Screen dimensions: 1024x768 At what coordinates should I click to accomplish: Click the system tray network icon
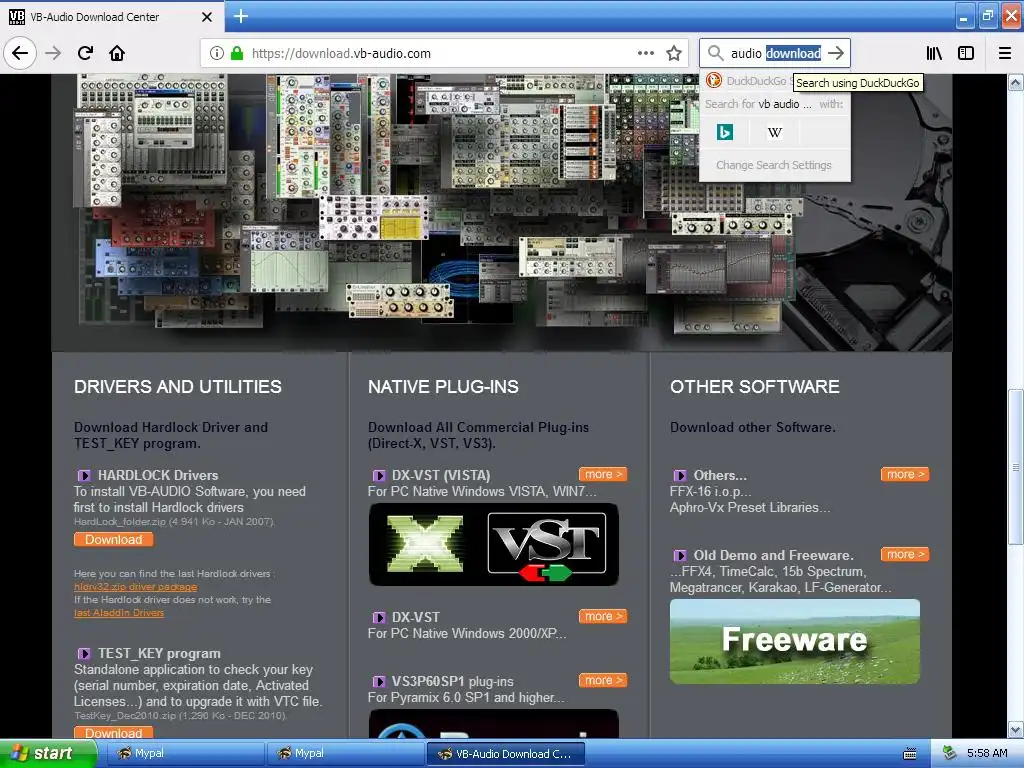(949, 754)
